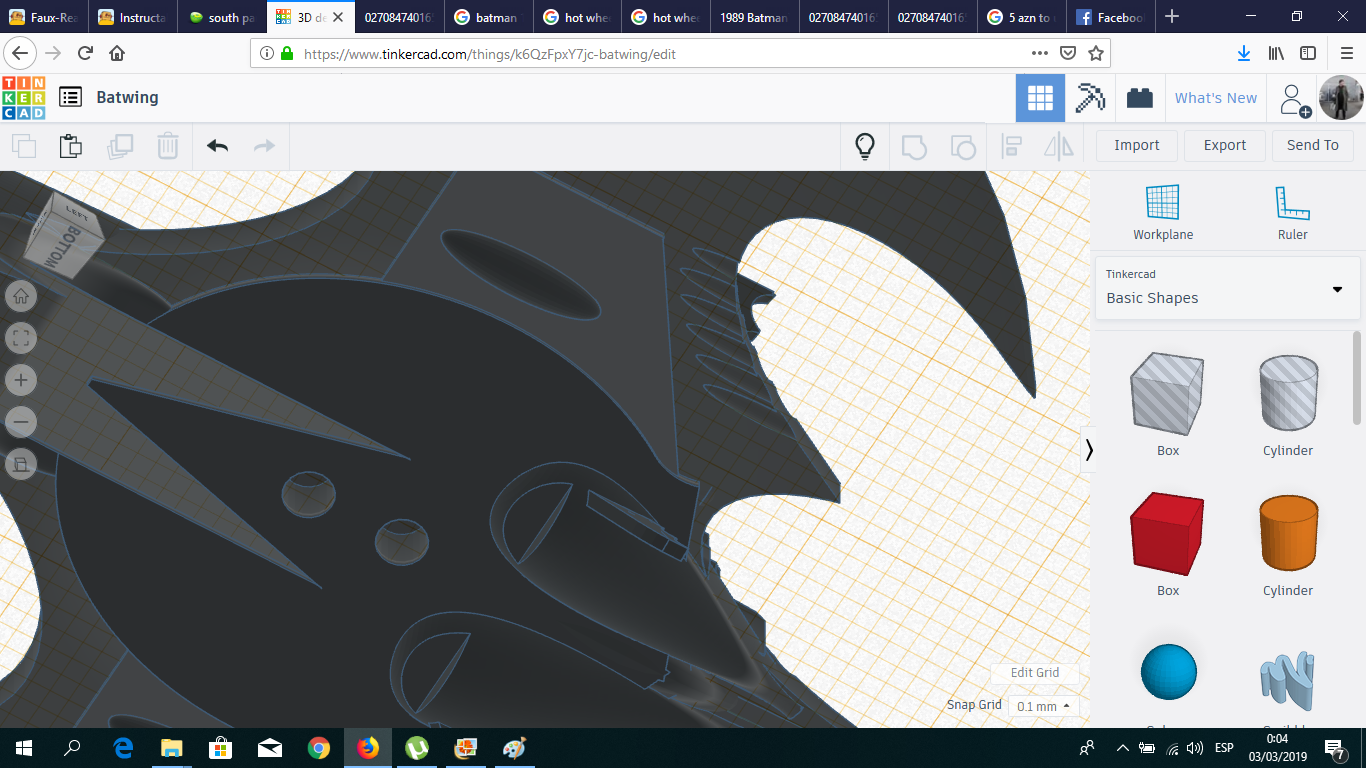Open the What's New link
Viewport: 1366px width, 768px height.
point(1216,98)
